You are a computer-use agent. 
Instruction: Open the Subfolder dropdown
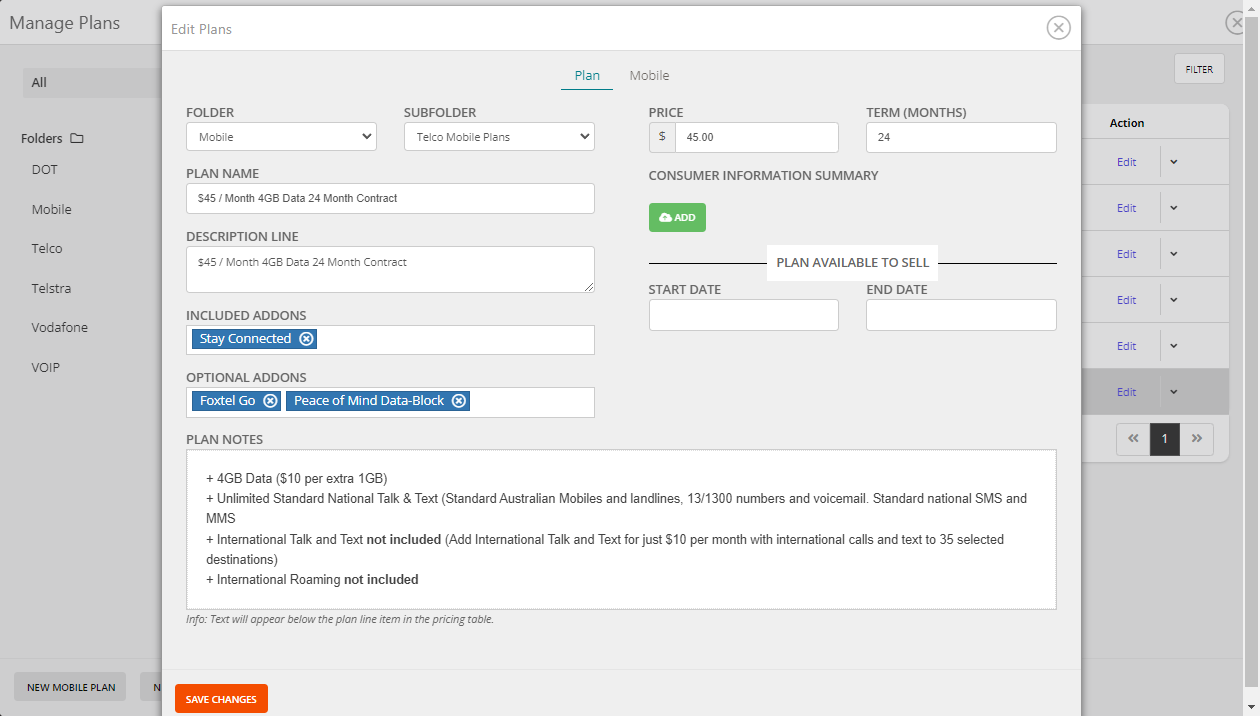(499, 137)
